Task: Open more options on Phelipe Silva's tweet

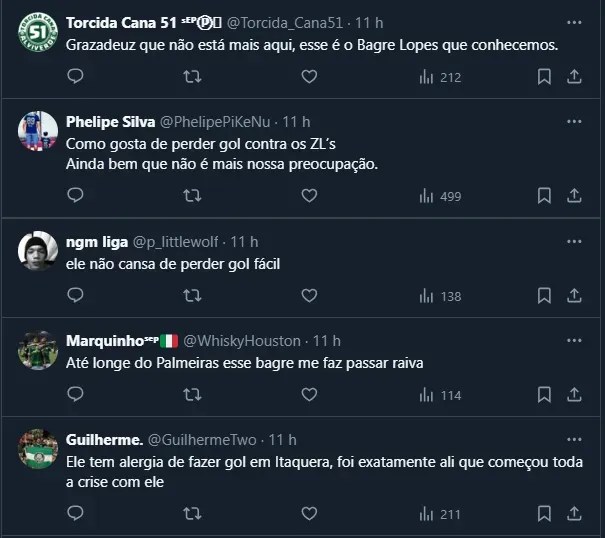Action: pos(574,121)
